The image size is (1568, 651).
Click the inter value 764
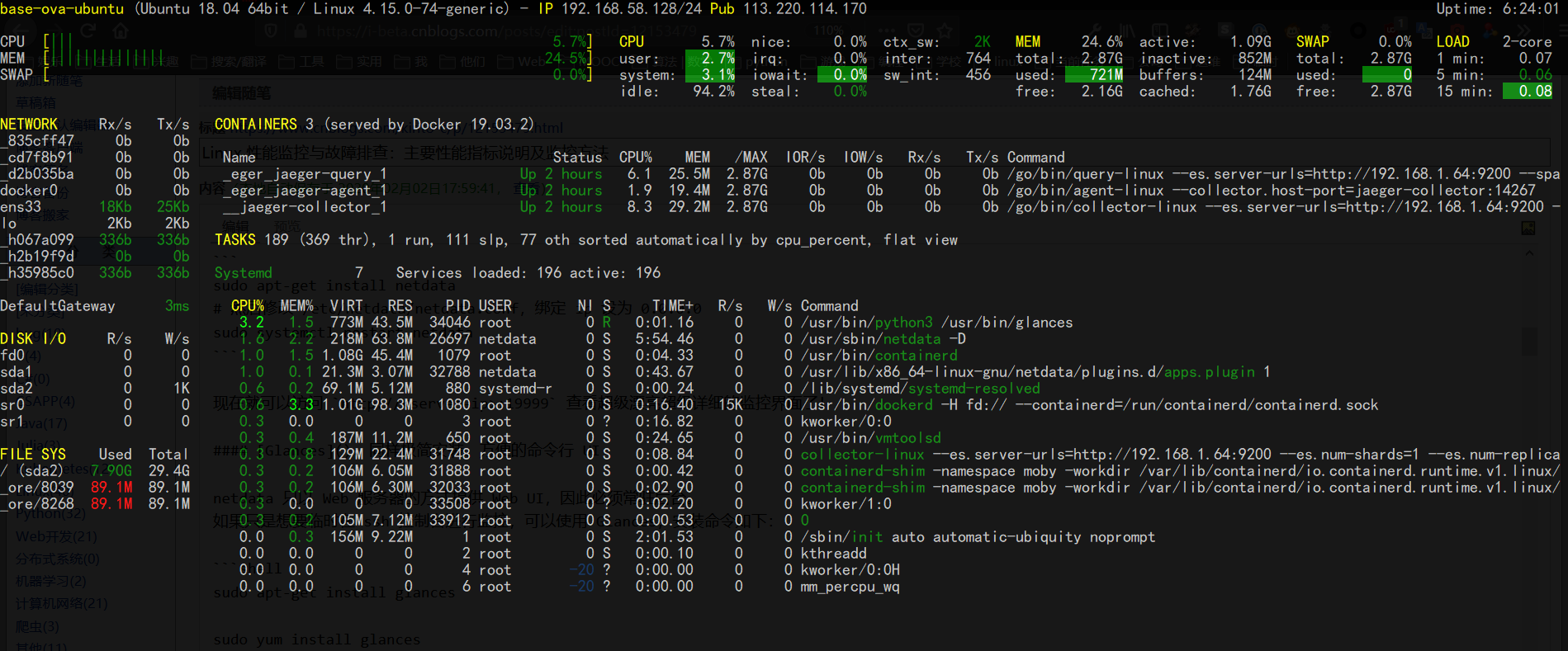click(x=978, y=59)
